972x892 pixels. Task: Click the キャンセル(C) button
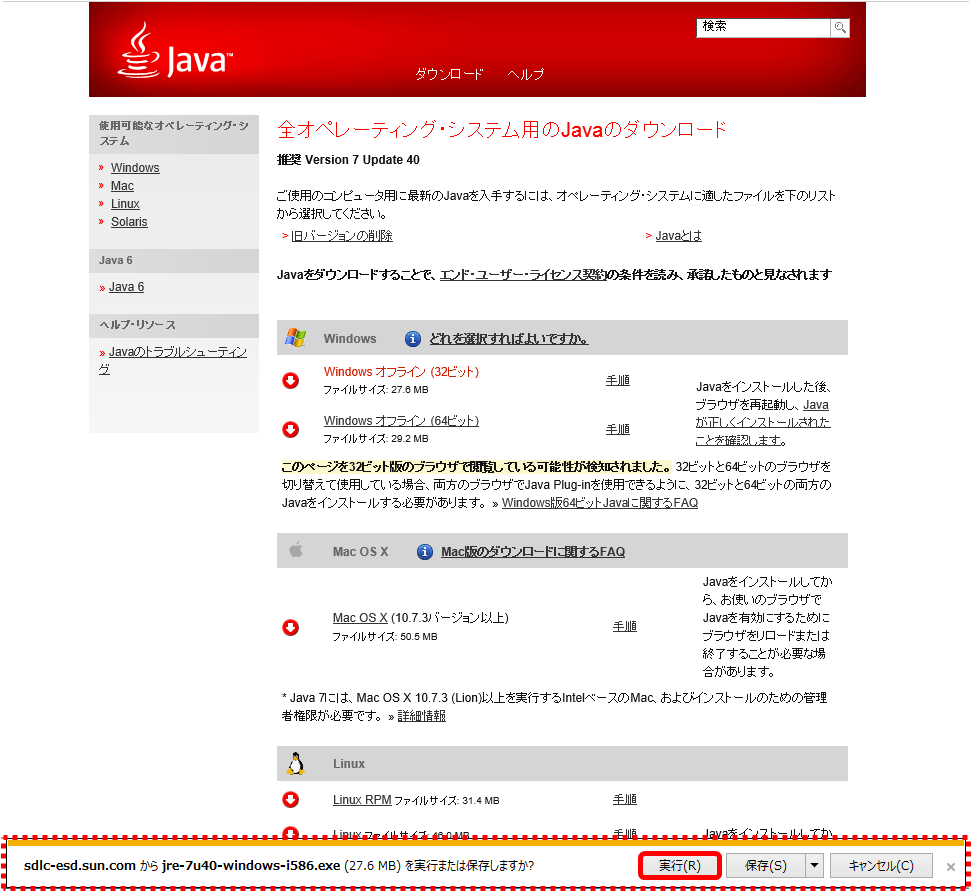tap(881, 865)
